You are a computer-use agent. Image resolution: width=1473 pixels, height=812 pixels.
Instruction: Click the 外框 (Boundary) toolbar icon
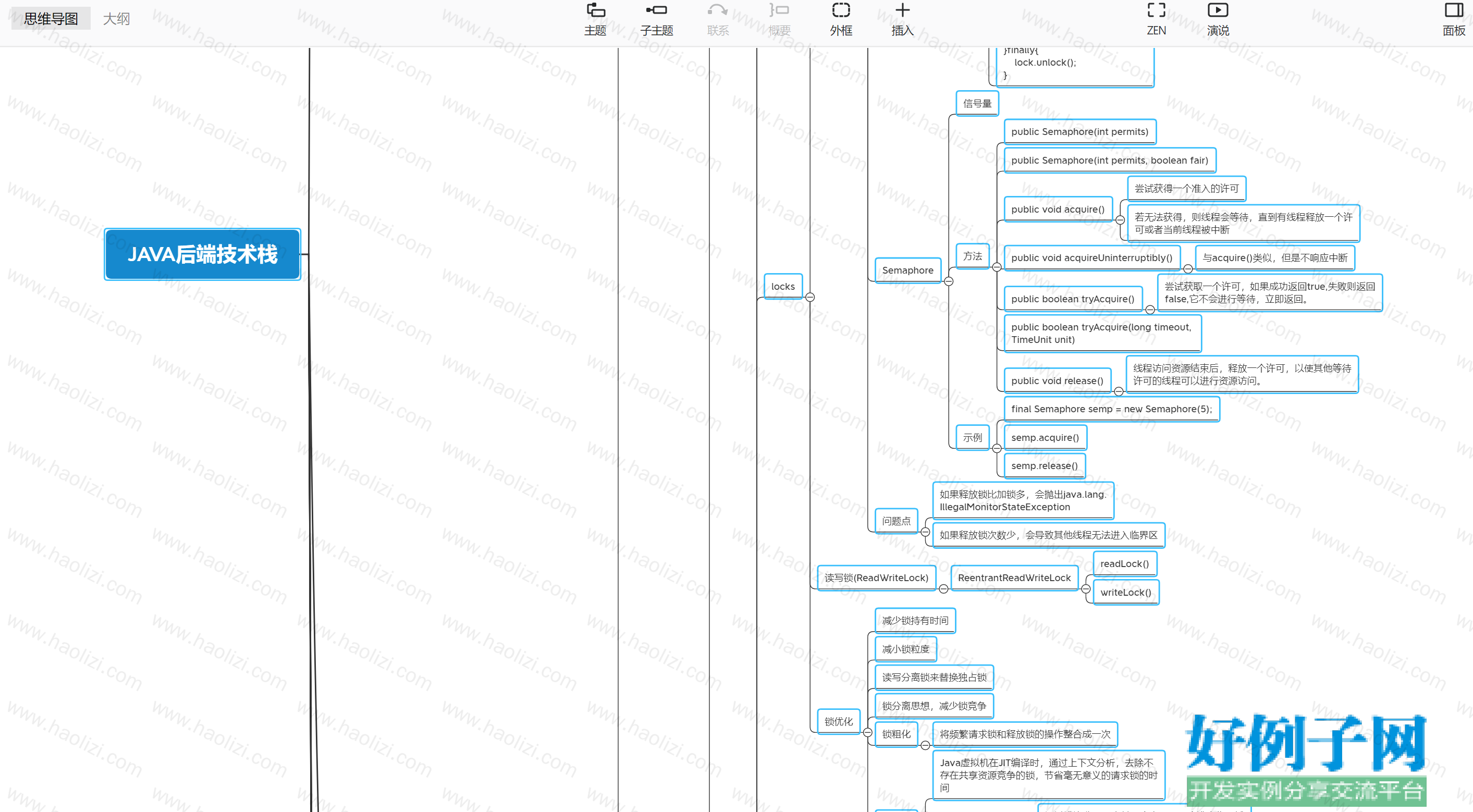point(841,10)
